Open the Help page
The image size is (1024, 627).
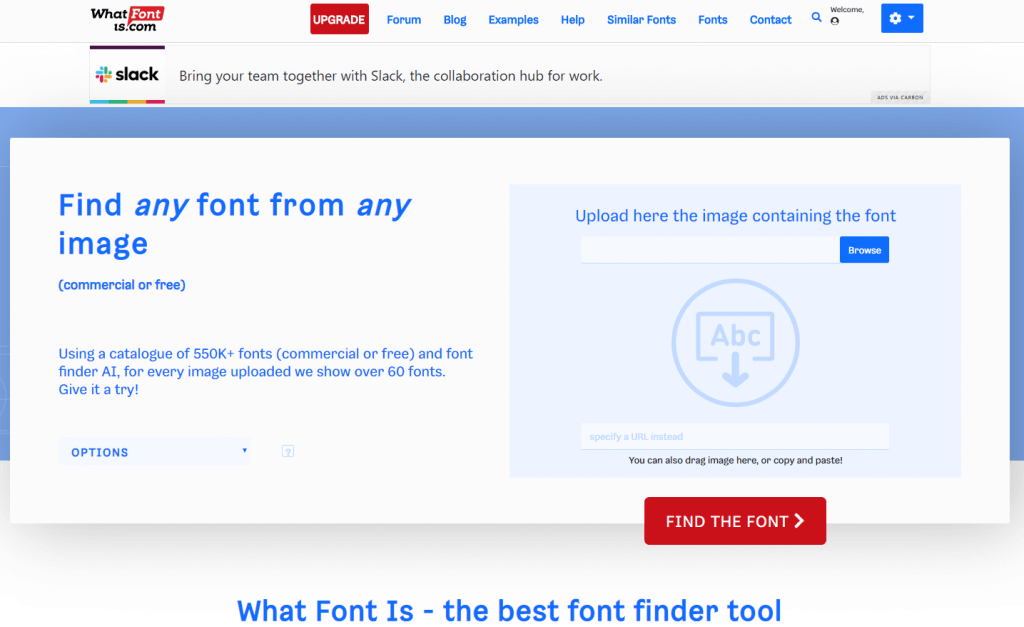click(x=573, y=20)
